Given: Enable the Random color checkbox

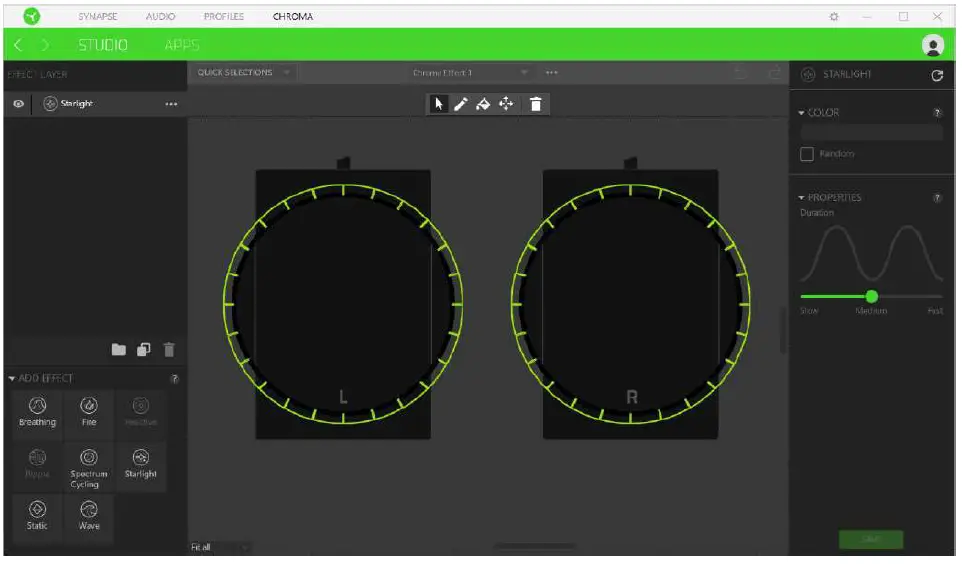Looking at the screenshot, I should (807, 154).
